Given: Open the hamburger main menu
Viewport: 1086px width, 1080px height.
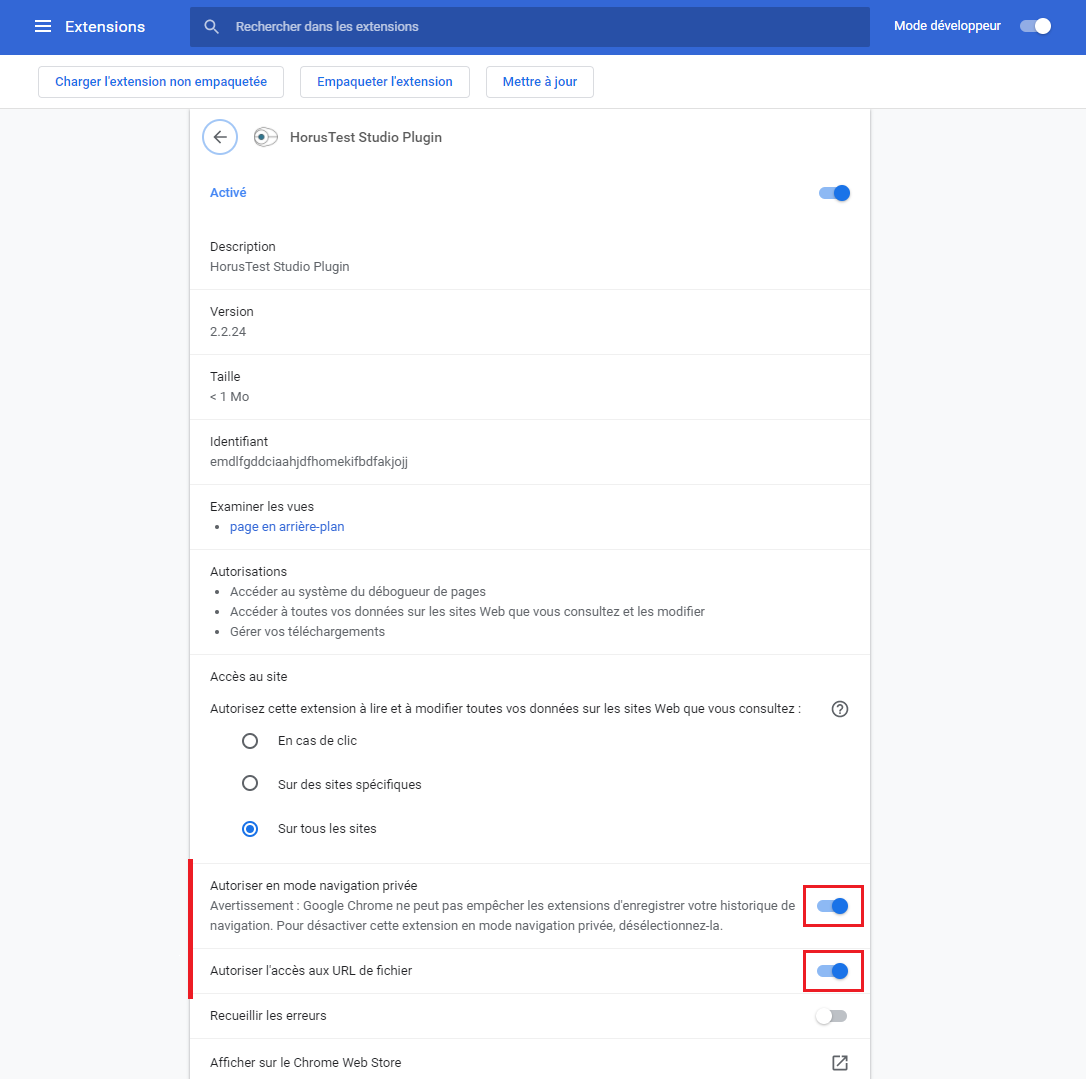Looking at the screenshot, I should (43, 27).
